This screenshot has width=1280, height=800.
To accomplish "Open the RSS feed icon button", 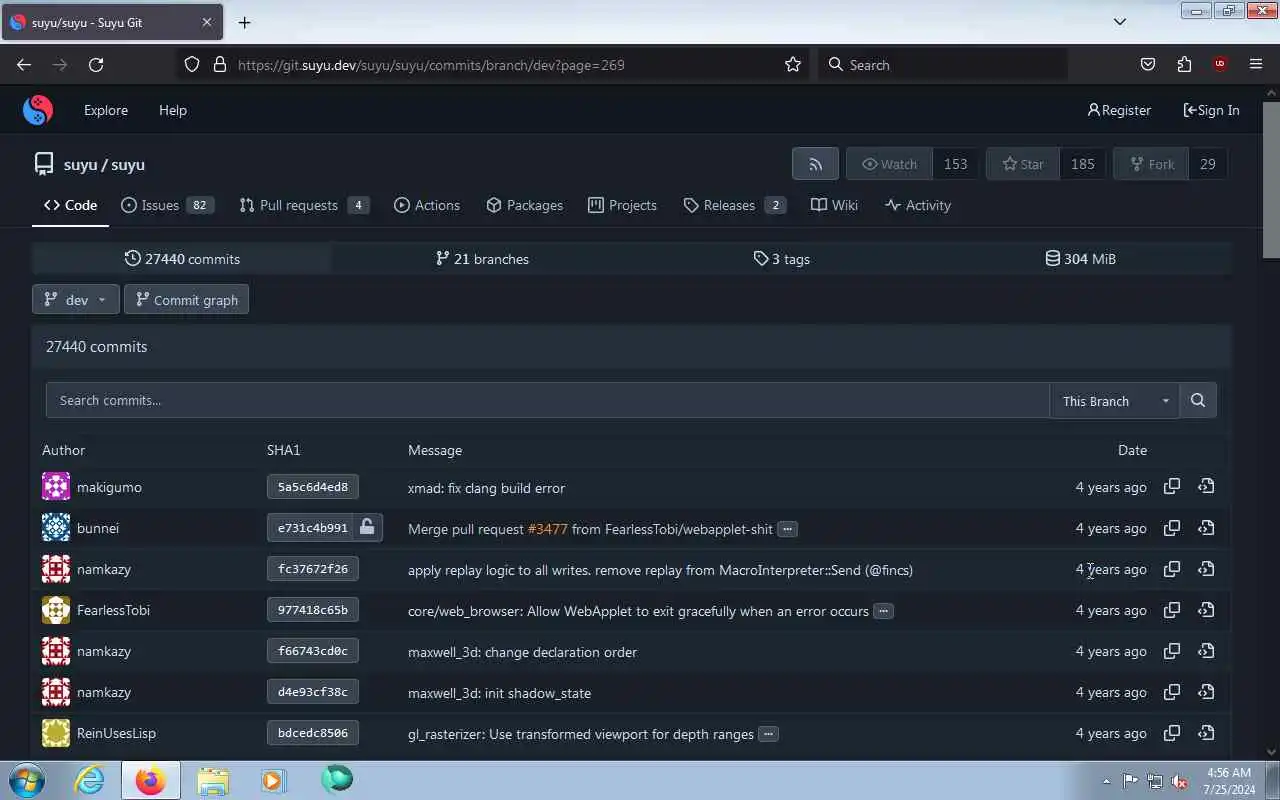I will [815, 164].
